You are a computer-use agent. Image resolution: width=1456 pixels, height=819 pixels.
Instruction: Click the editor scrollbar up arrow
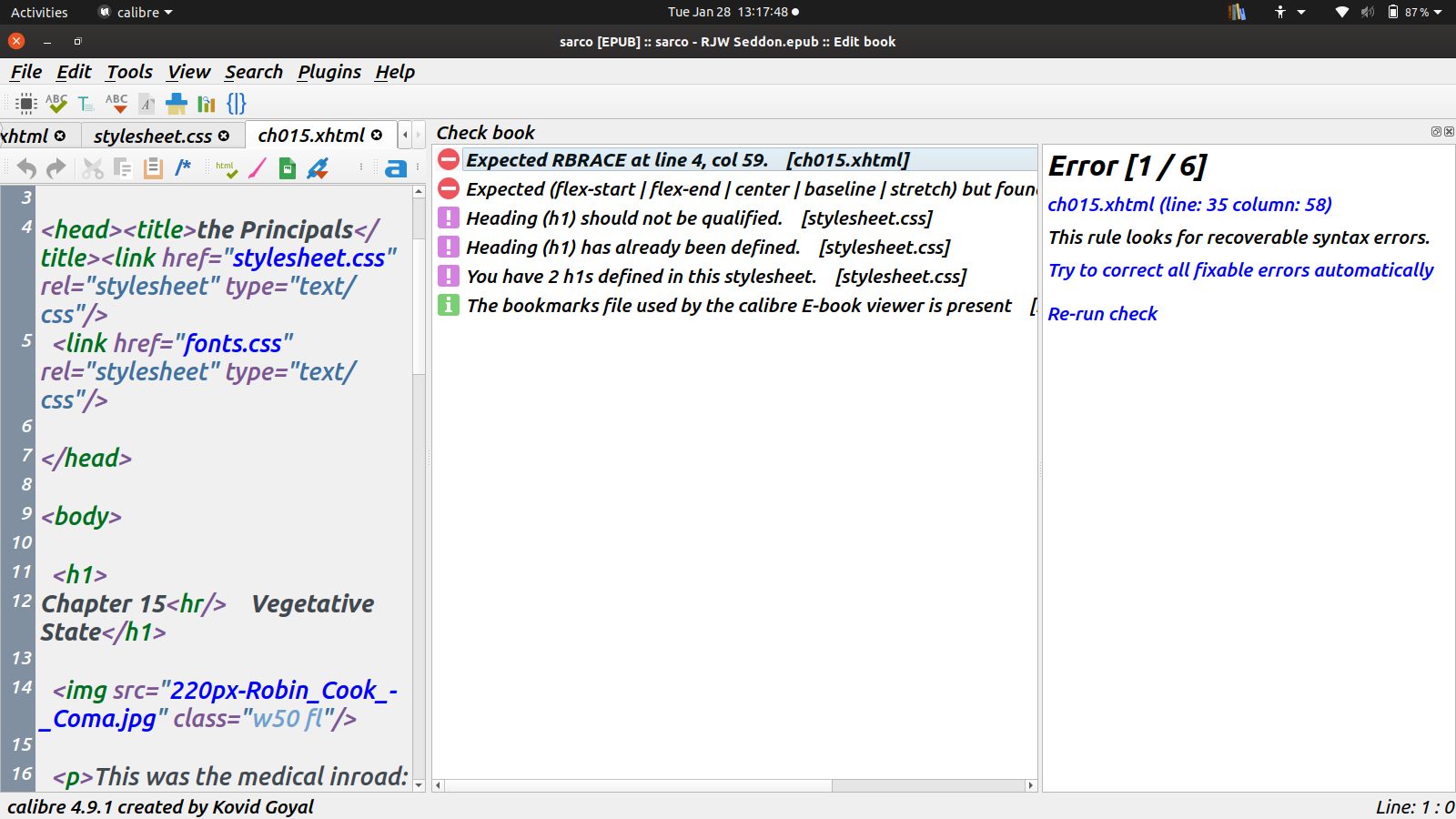(x=419, y=191)
